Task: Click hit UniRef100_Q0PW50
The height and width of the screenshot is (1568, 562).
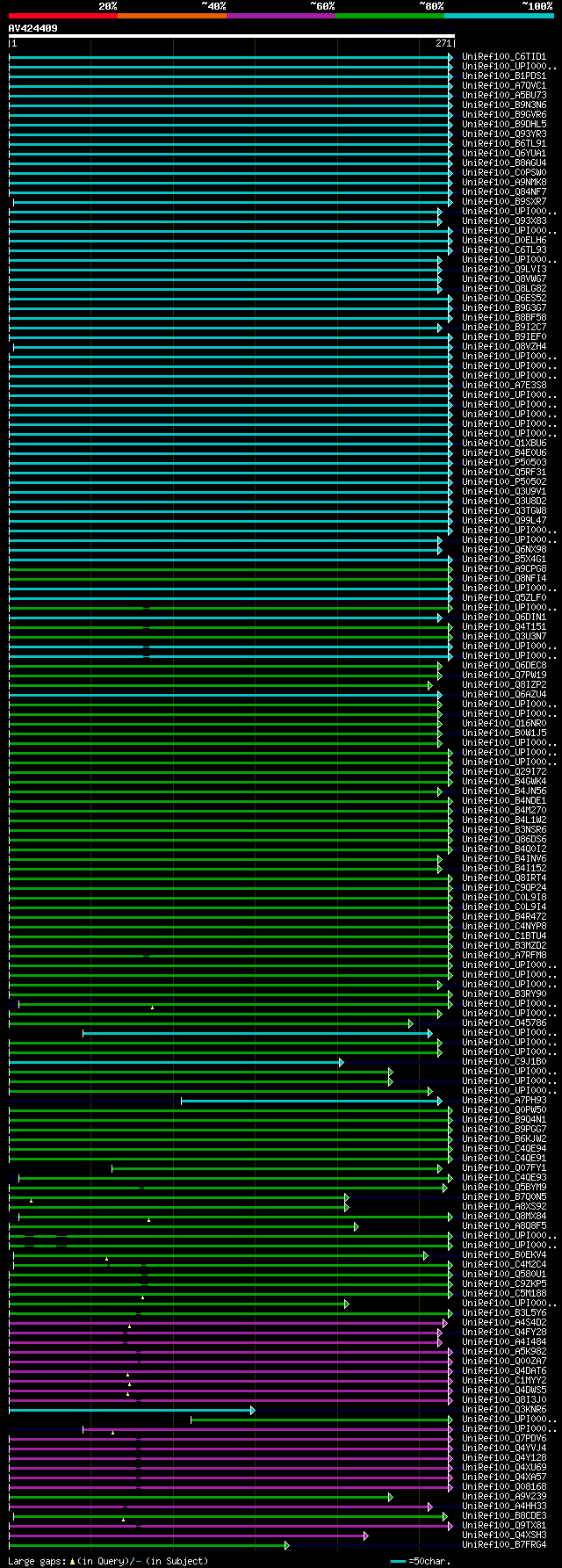Action: coord(504,1110)
